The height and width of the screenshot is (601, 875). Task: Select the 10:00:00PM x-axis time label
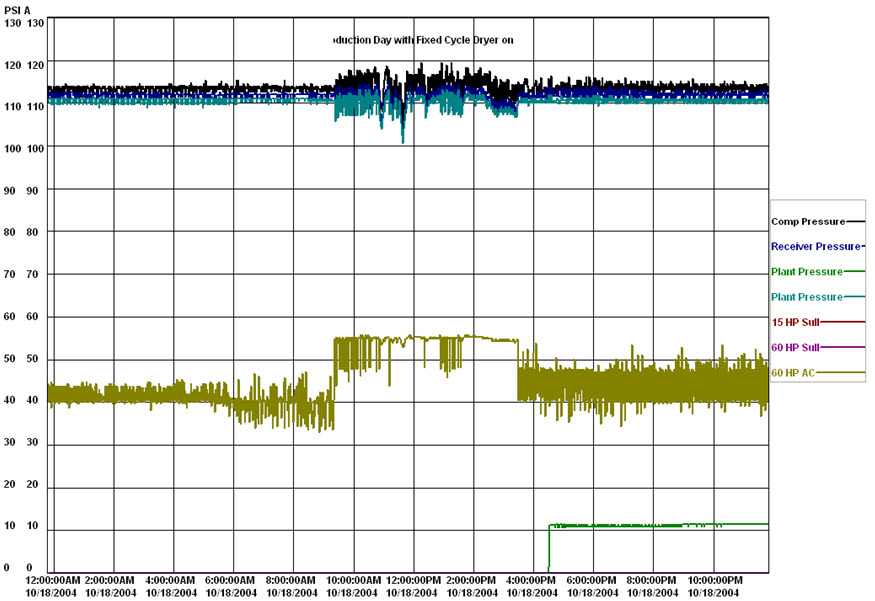pos(715,580)
